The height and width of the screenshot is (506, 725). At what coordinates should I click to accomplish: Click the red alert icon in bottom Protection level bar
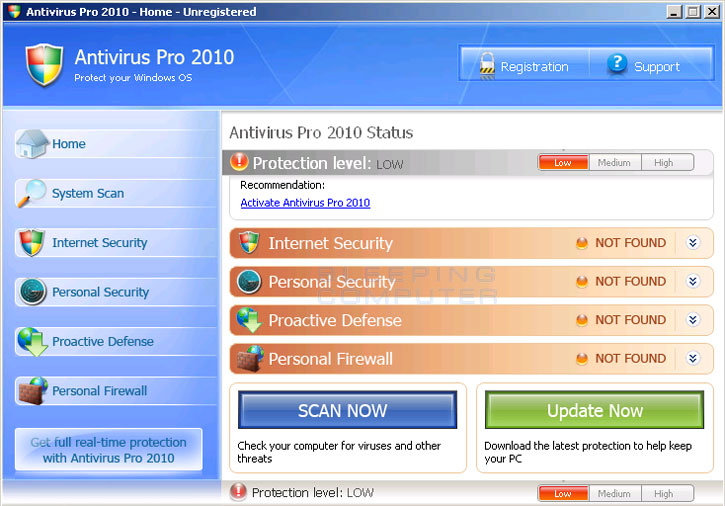coord(238,492)
